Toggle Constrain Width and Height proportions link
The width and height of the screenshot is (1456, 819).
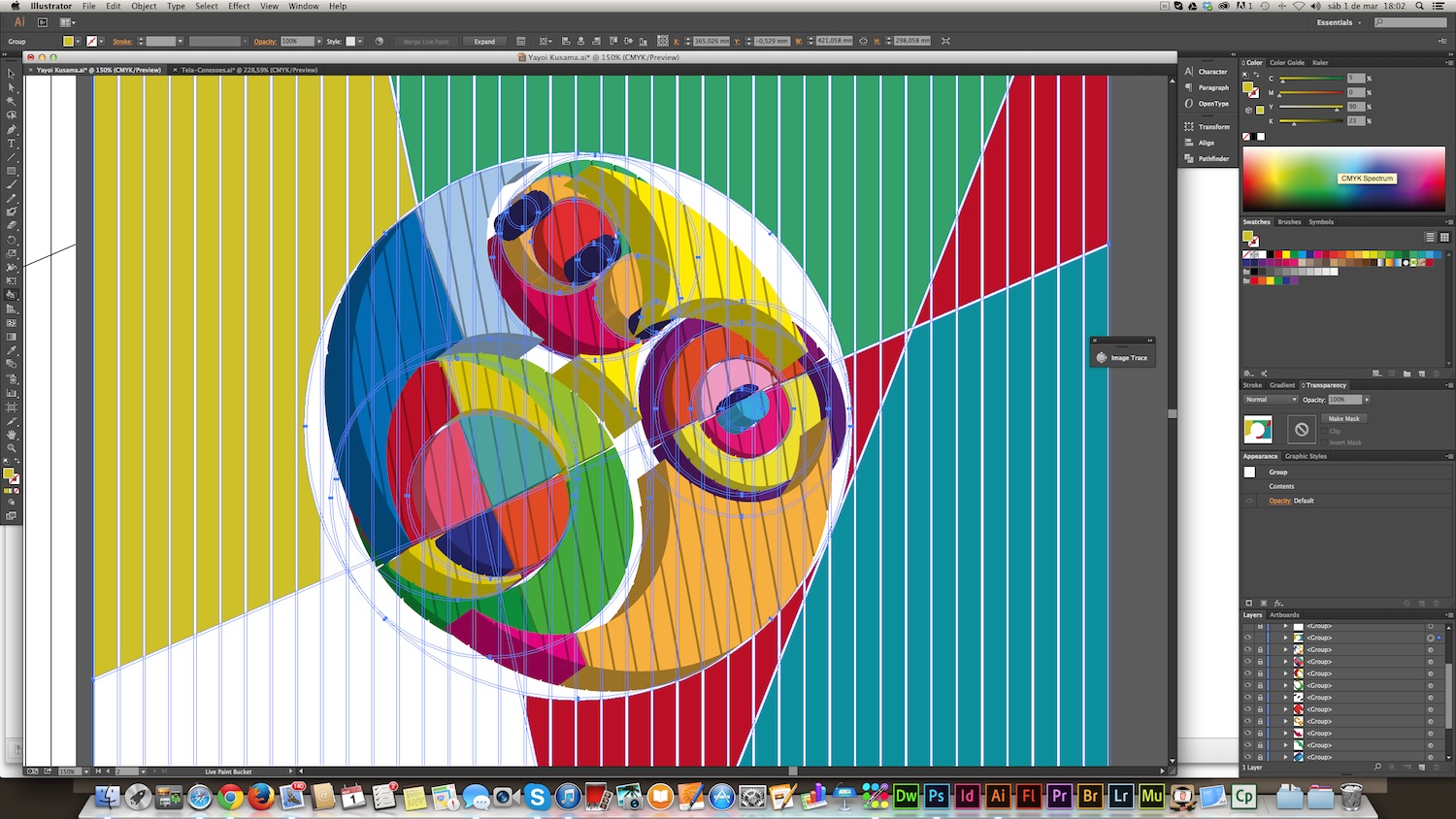click(863, 42)
